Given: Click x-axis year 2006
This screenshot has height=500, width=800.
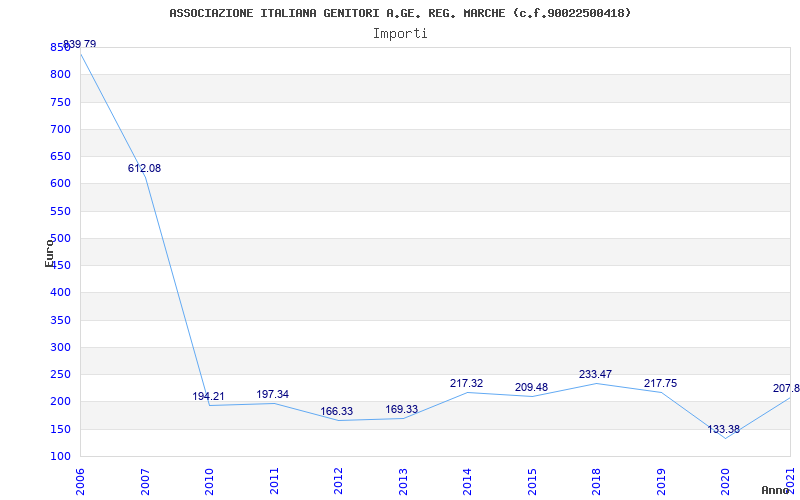Looking at the screenshot, I should (80, 482).
